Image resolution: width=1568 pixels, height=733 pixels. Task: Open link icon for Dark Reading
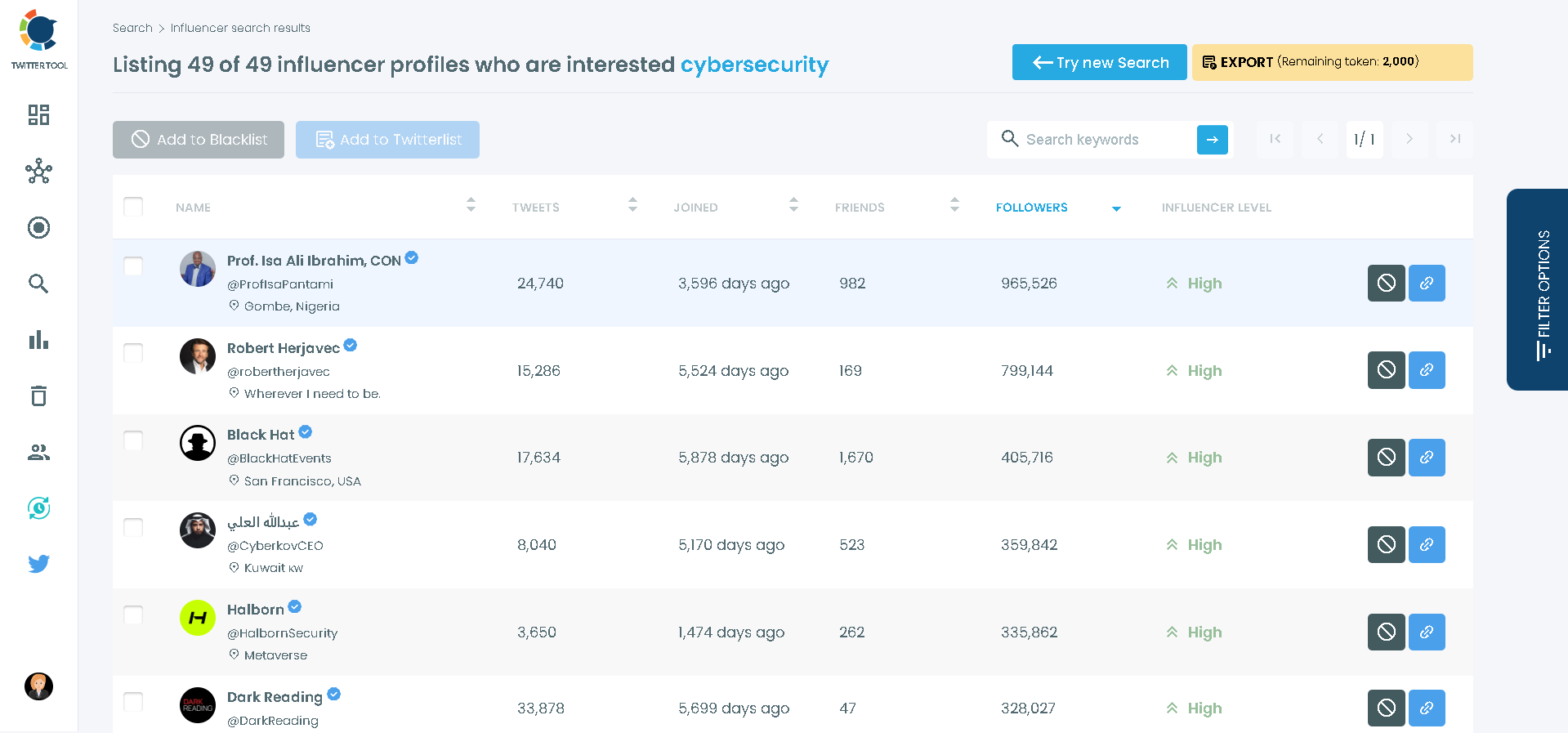click(x=1427, y=708)
